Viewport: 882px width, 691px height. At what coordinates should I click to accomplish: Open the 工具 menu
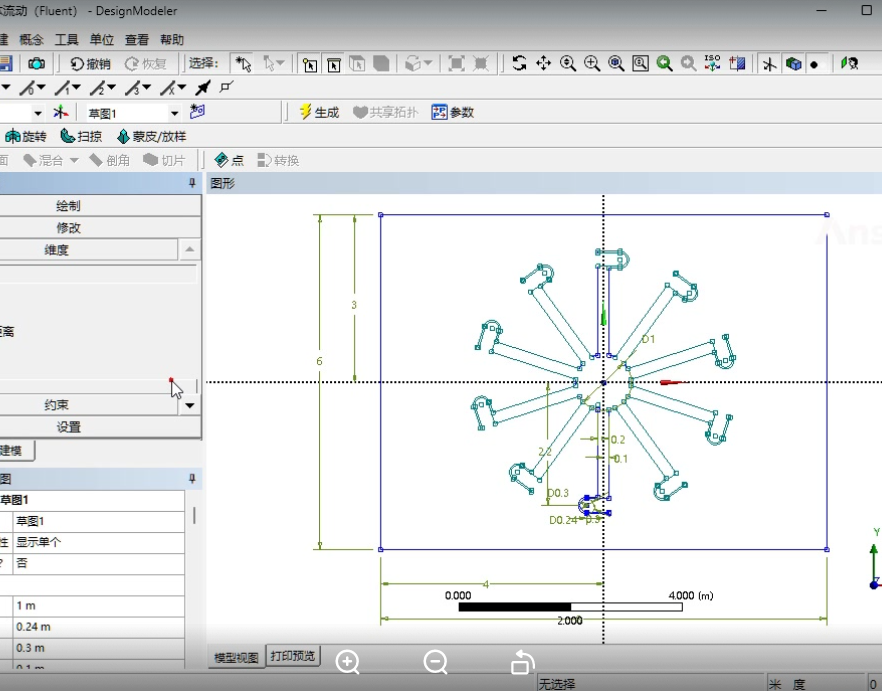66,40
